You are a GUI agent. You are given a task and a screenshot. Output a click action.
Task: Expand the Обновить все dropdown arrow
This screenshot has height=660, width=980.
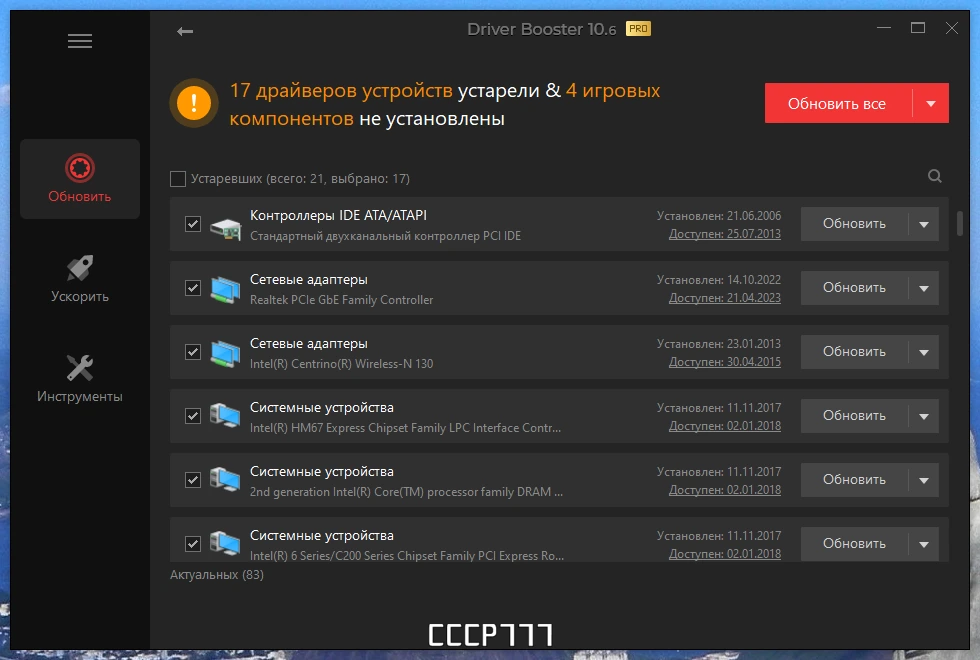[x=931, y=104]
